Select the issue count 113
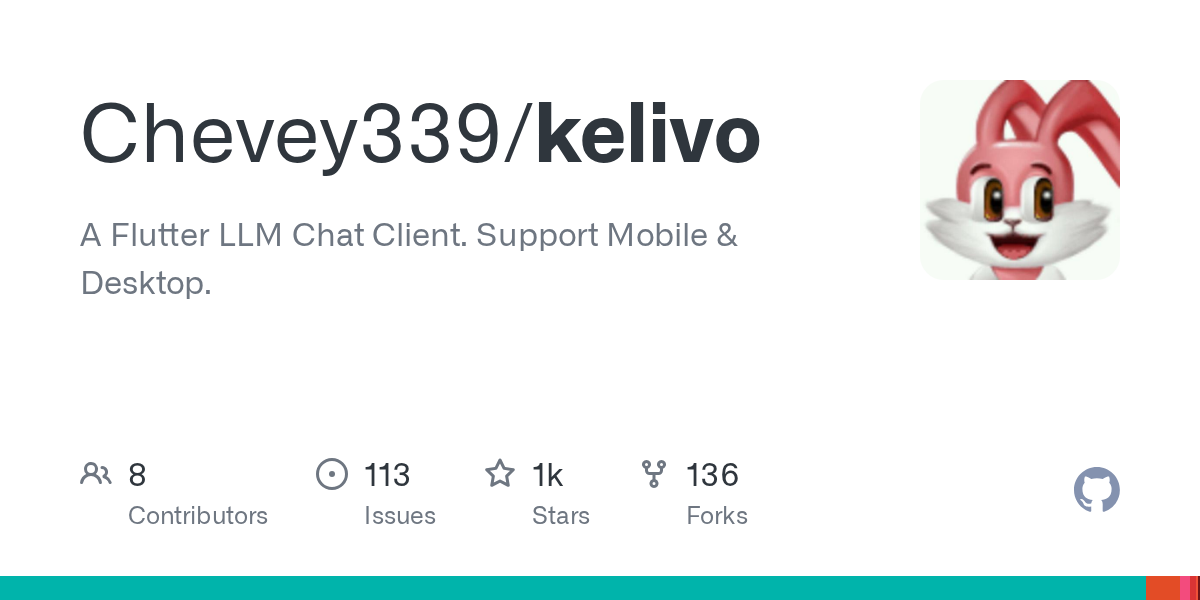The width and height of the screenshot is (1200, 600). [x=387, y=475]
